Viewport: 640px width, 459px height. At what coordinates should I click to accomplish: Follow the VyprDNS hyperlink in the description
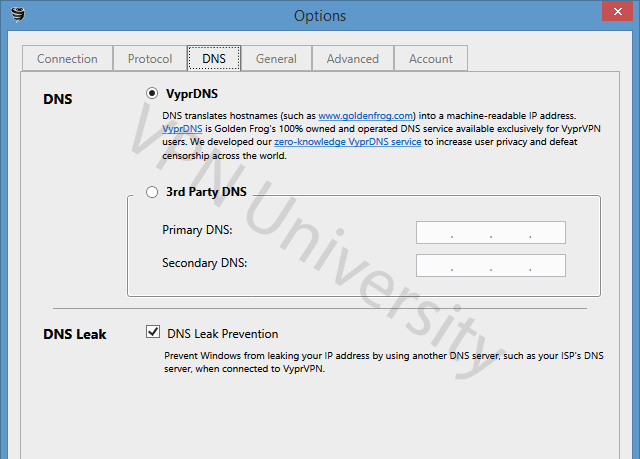(182, 129)
